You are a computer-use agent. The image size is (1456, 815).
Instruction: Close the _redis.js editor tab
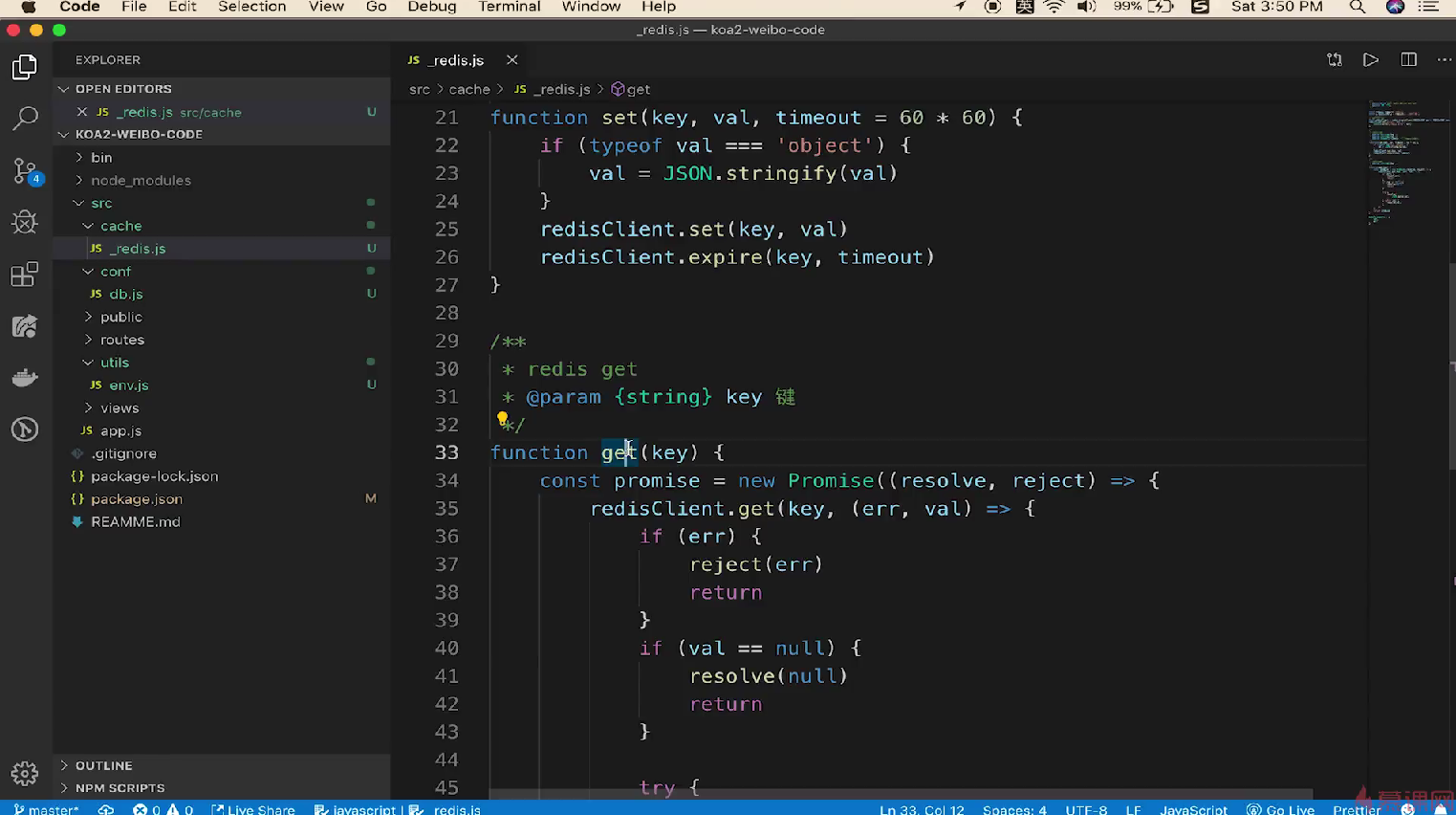point(512,60)
